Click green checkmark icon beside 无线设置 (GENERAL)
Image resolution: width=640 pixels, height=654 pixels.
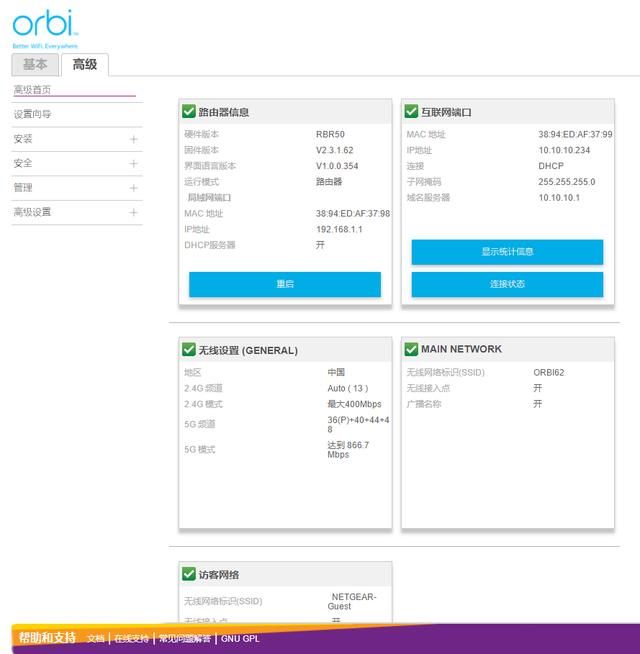(189, 350)
